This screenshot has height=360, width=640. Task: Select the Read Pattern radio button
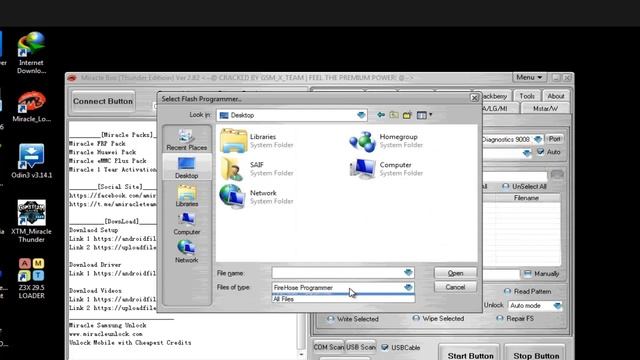click(x=528, y=291)
